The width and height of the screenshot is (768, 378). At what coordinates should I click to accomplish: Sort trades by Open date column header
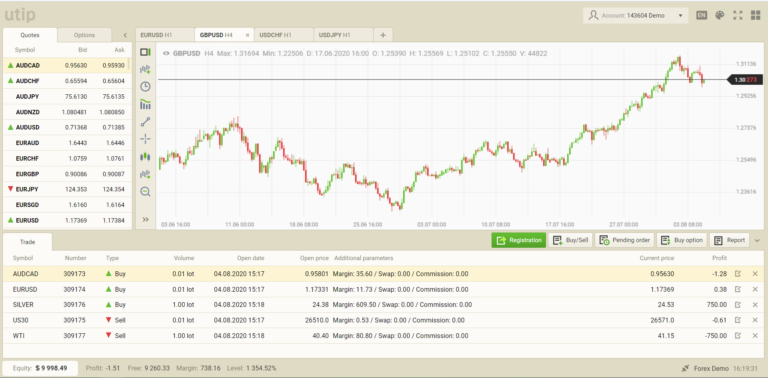point(251,258)
